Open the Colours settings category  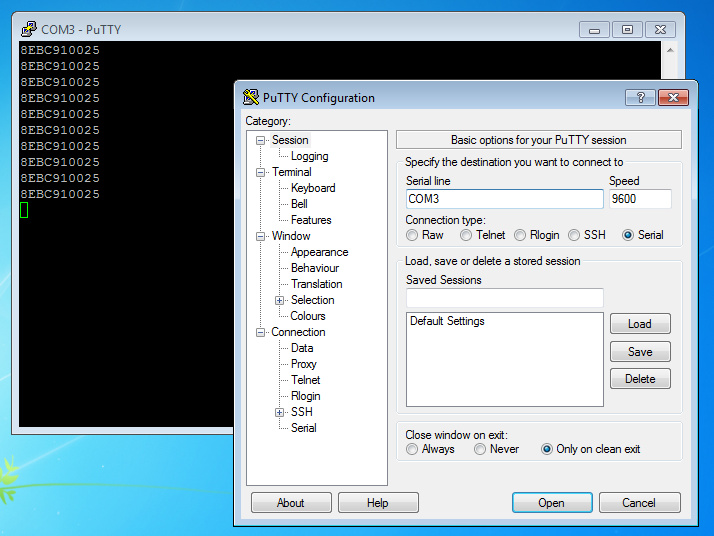[308, 316]
